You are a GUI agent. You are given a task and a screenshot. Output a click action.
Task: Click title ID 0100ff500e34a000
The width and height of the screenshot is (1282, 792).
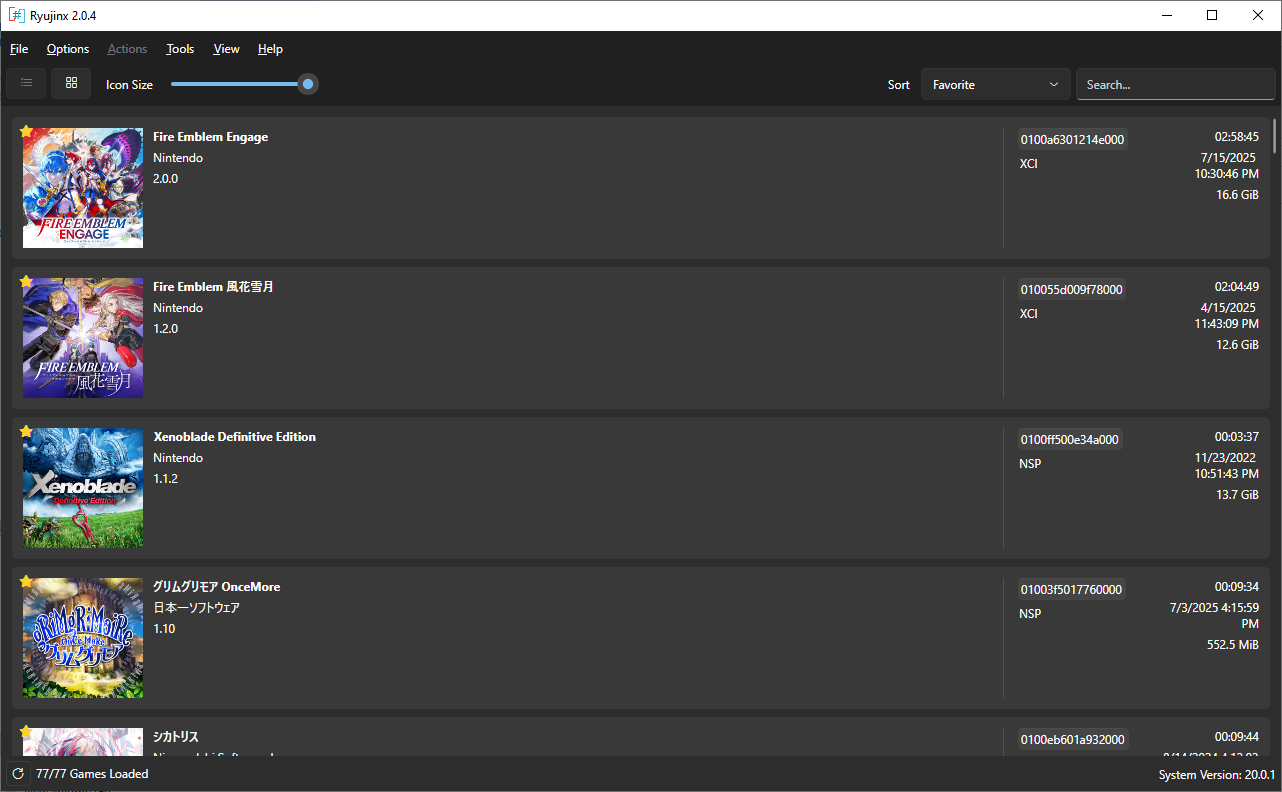(1070, 439)
